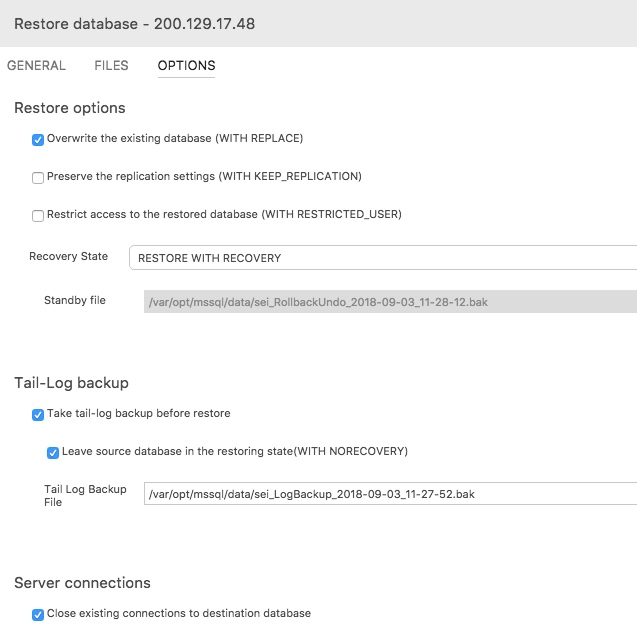Click the Standby file label

[75, 300]
